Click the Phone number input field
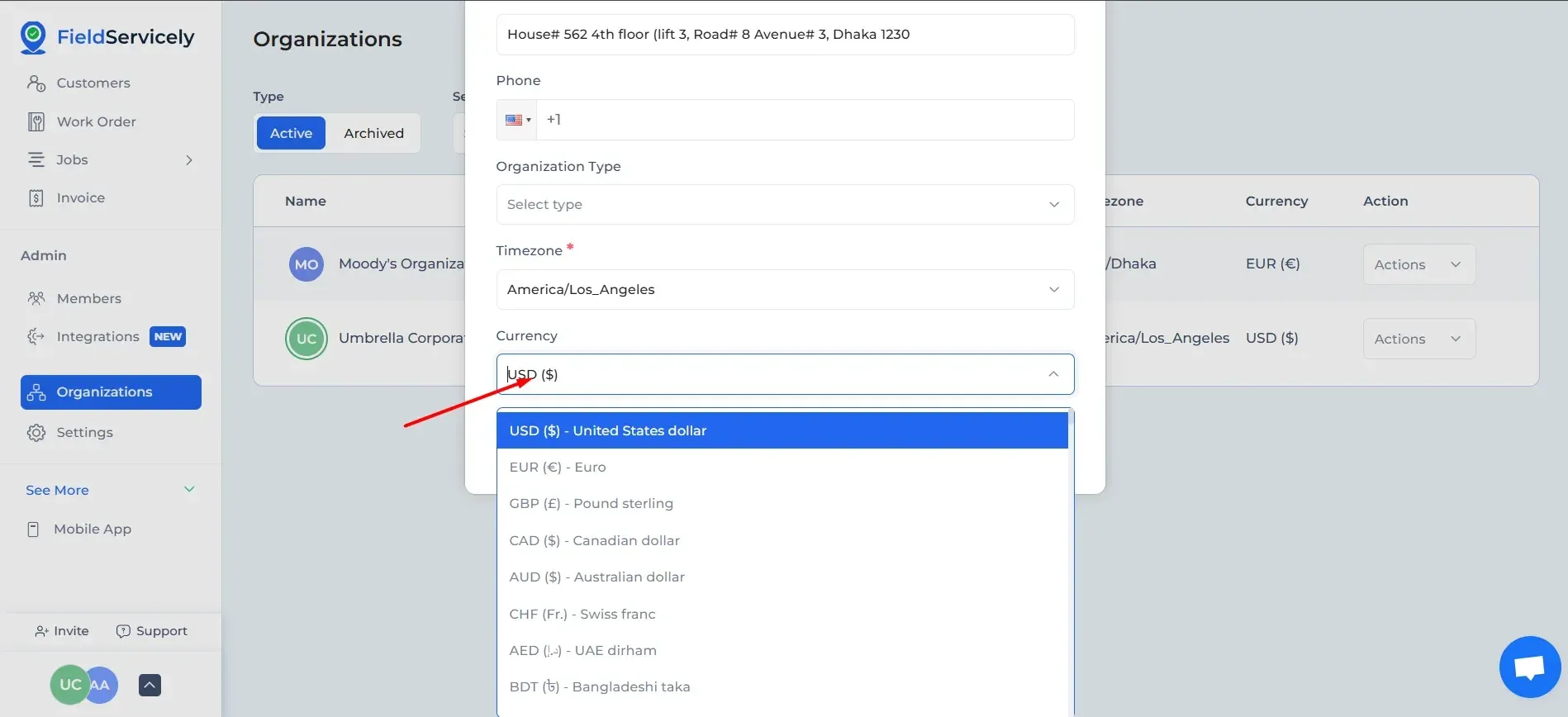The height and width of the screenshot is (717, 1568). pos(805,121)
